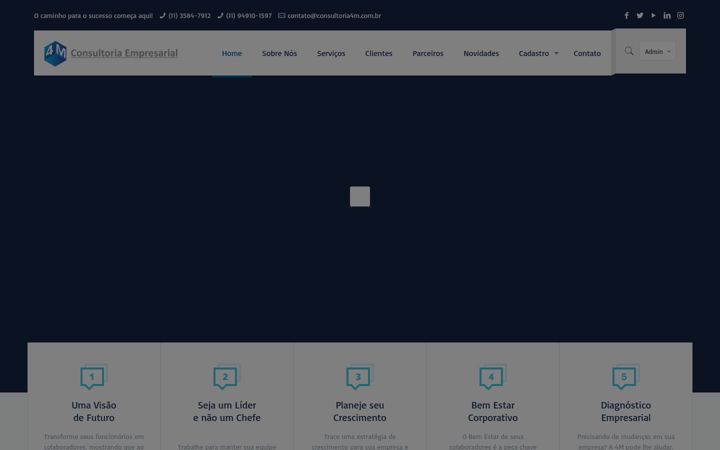720x450 pixels.
Task: Click the 4M cube logo
Action: (x=55, y=53)
